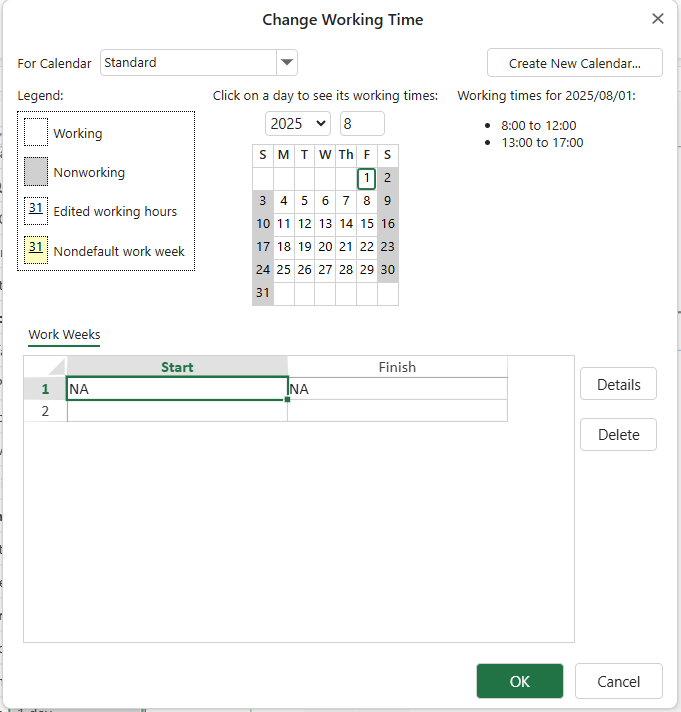The image size is (681, 712).
Task: Click the Edited working hours legend box
Action: tap(36, 211)
